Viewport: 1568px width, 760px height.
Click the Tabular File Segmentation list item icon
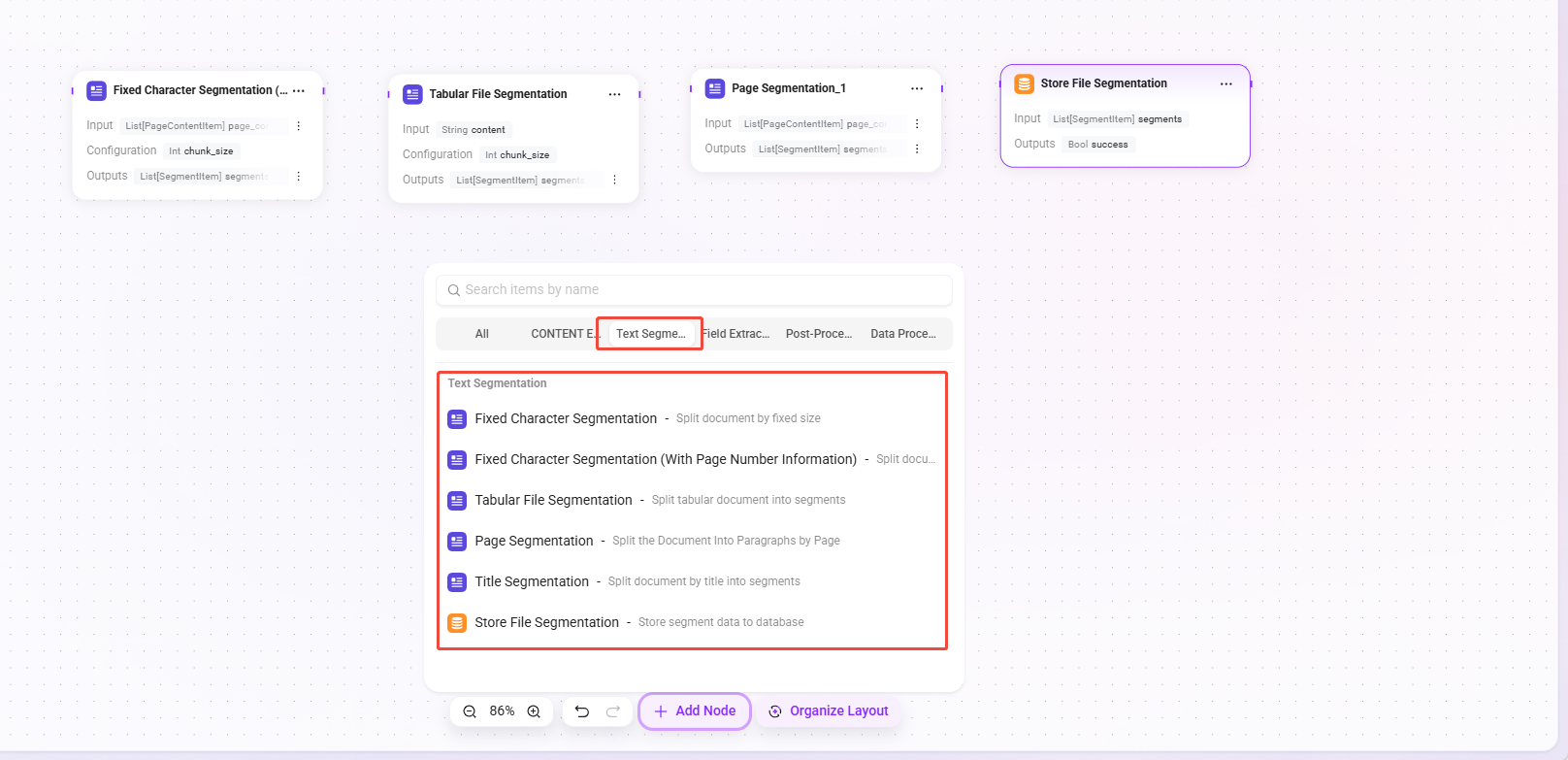457,501
